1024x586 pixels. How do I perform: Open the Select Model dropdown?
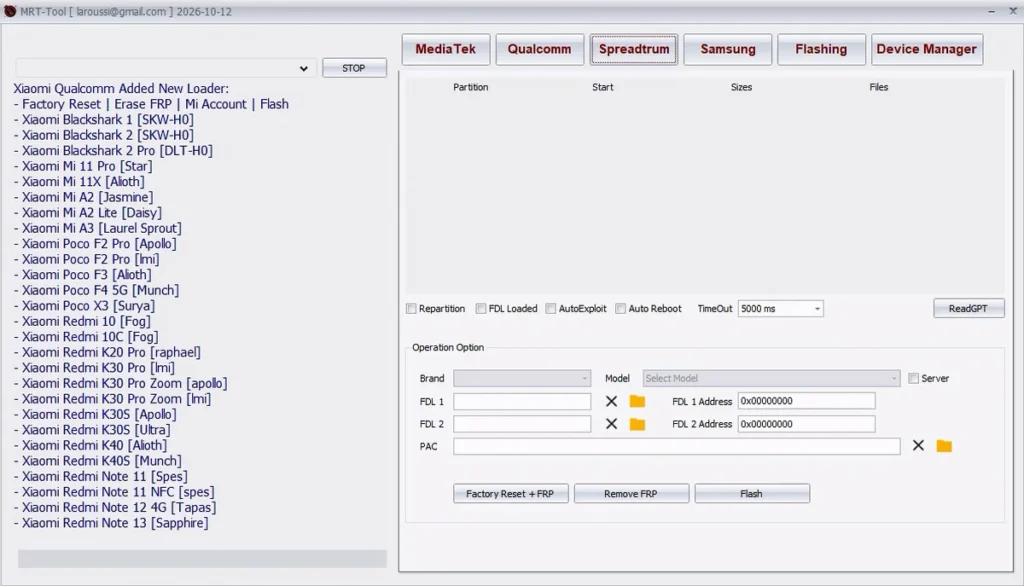coord(771,379)
